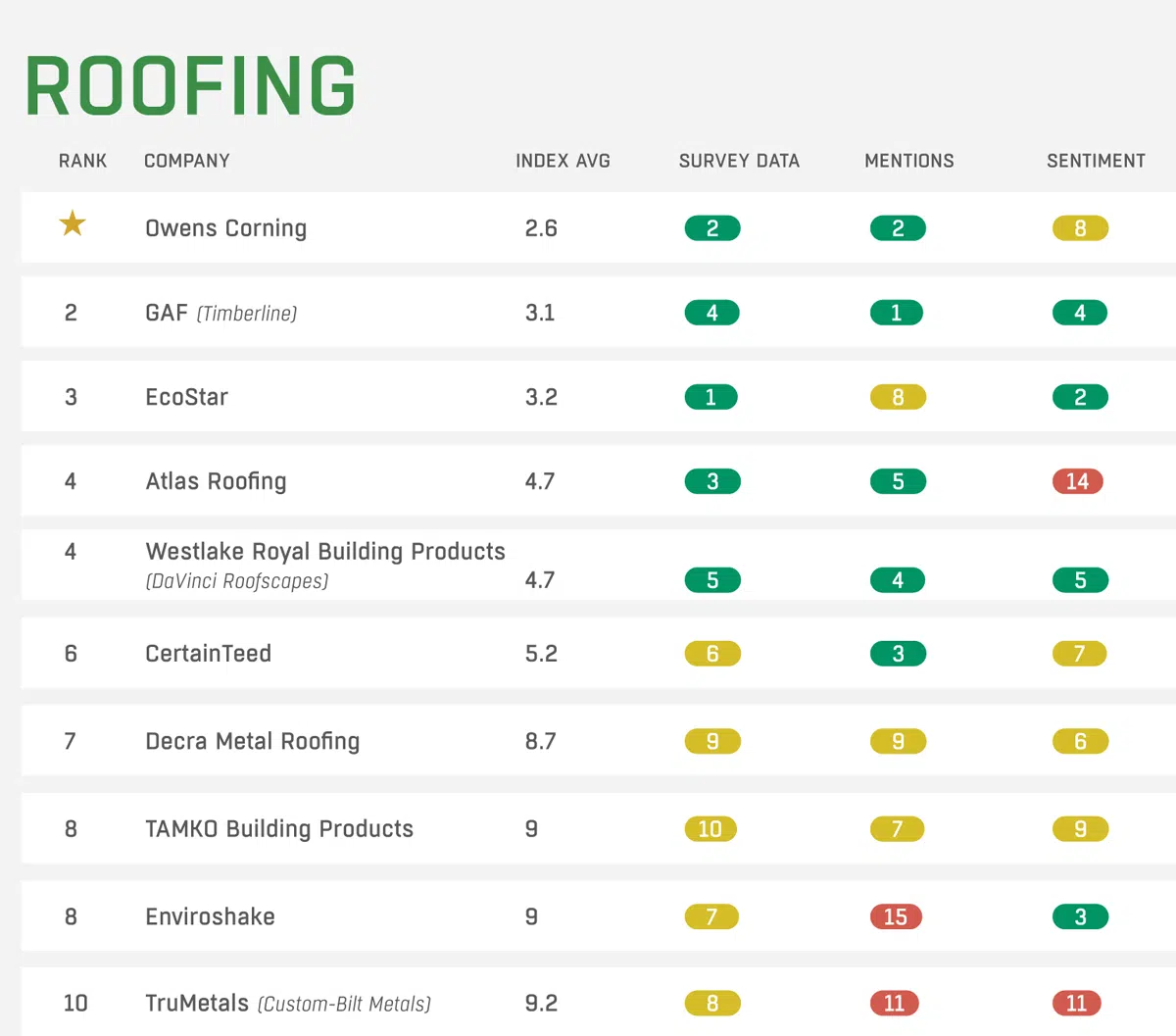This screenshot has height=1036, width=1176.
Task: Click TruMetals red sentiment badge 11
Action: click(x=1077, y=1003)
